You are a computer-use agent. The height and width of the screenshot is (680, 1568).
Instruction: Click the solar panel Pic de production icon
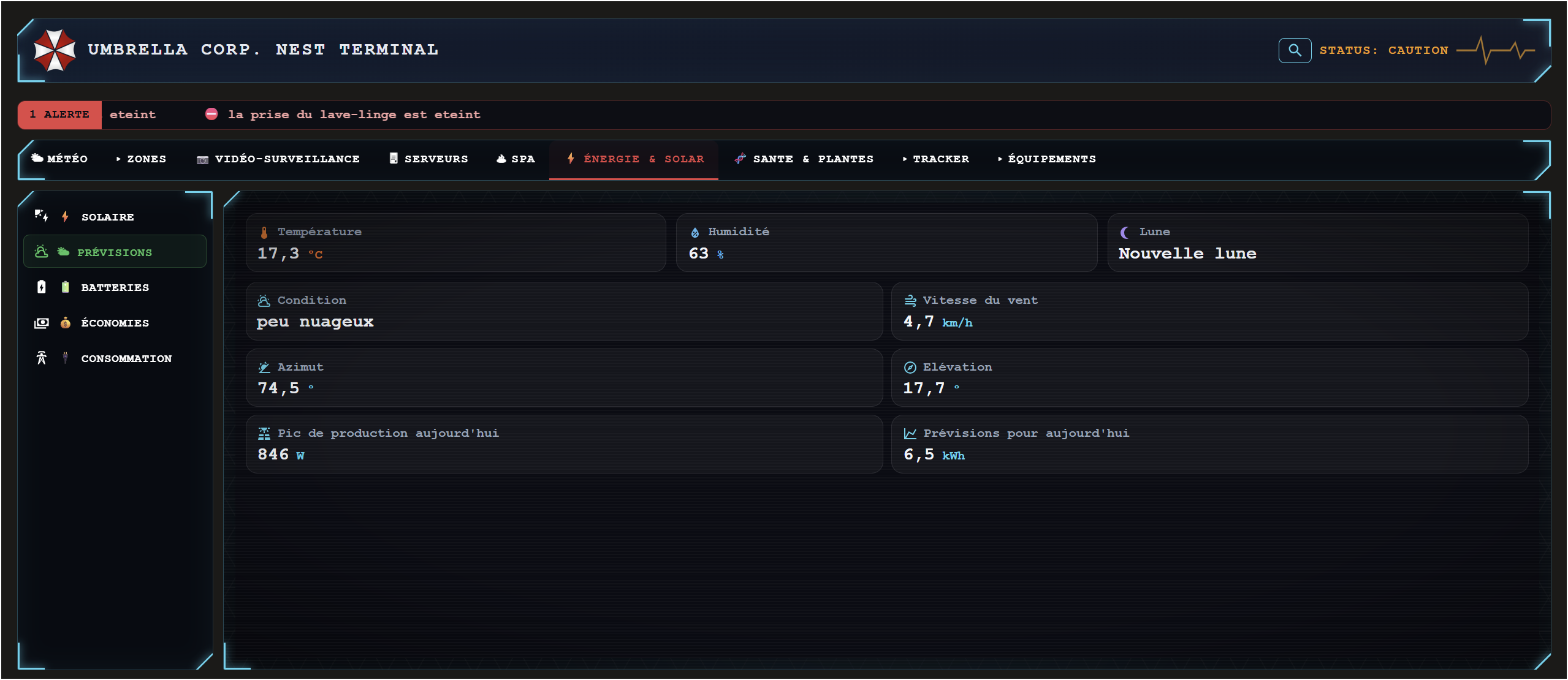click(264, 434)
